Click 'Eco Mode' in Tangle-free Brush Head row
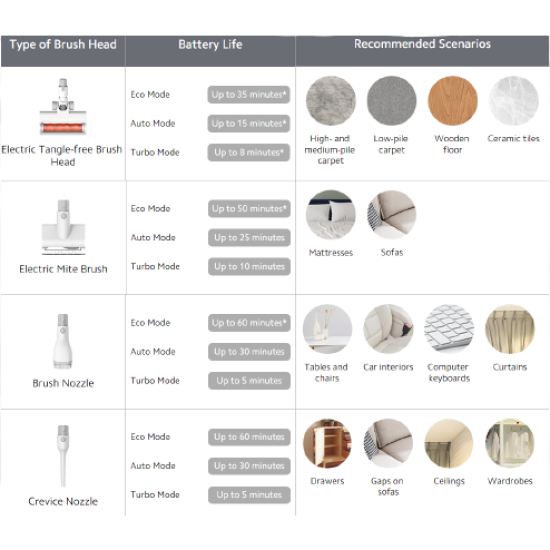 click(x=150, y=95)
